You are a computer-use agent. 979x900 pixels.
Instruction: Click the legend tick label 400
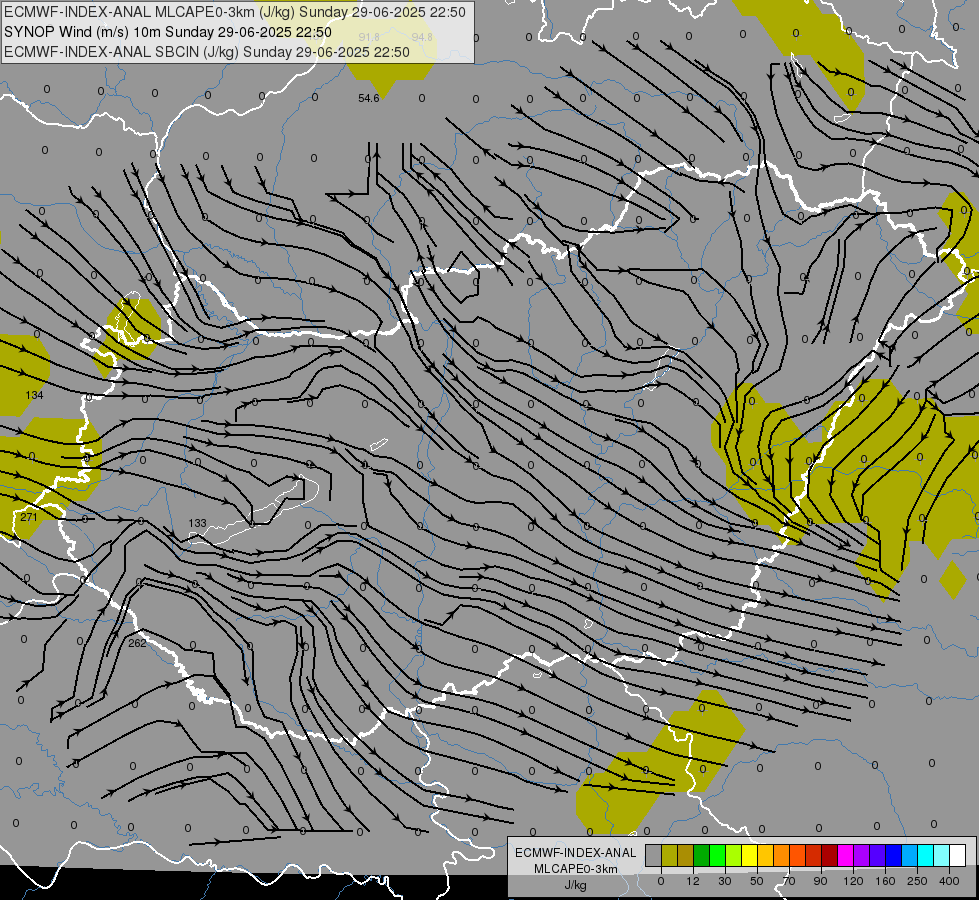[949, 881]
